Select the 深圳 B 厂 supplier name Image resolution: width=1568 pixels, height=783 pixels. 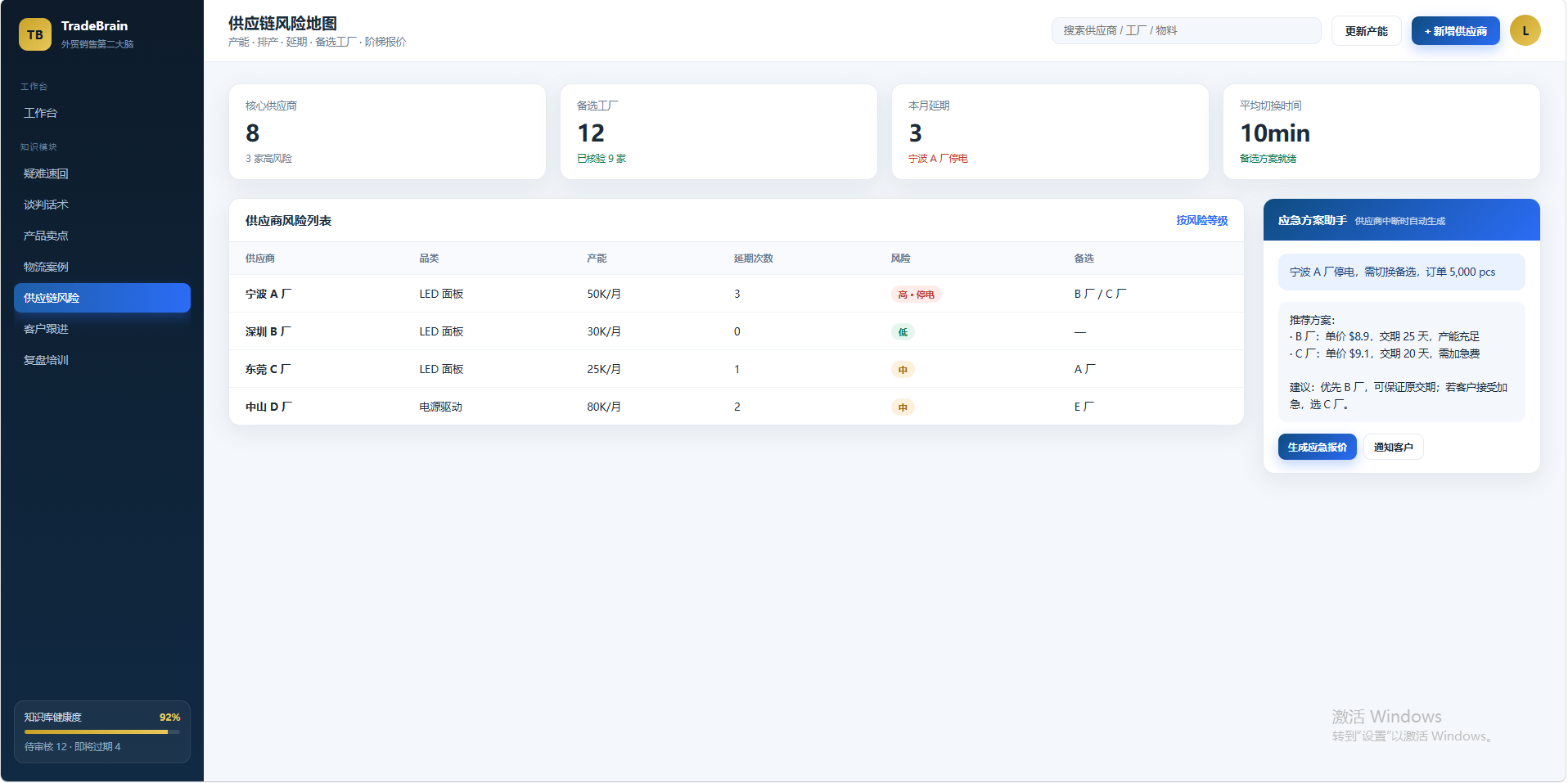point(268,331)
